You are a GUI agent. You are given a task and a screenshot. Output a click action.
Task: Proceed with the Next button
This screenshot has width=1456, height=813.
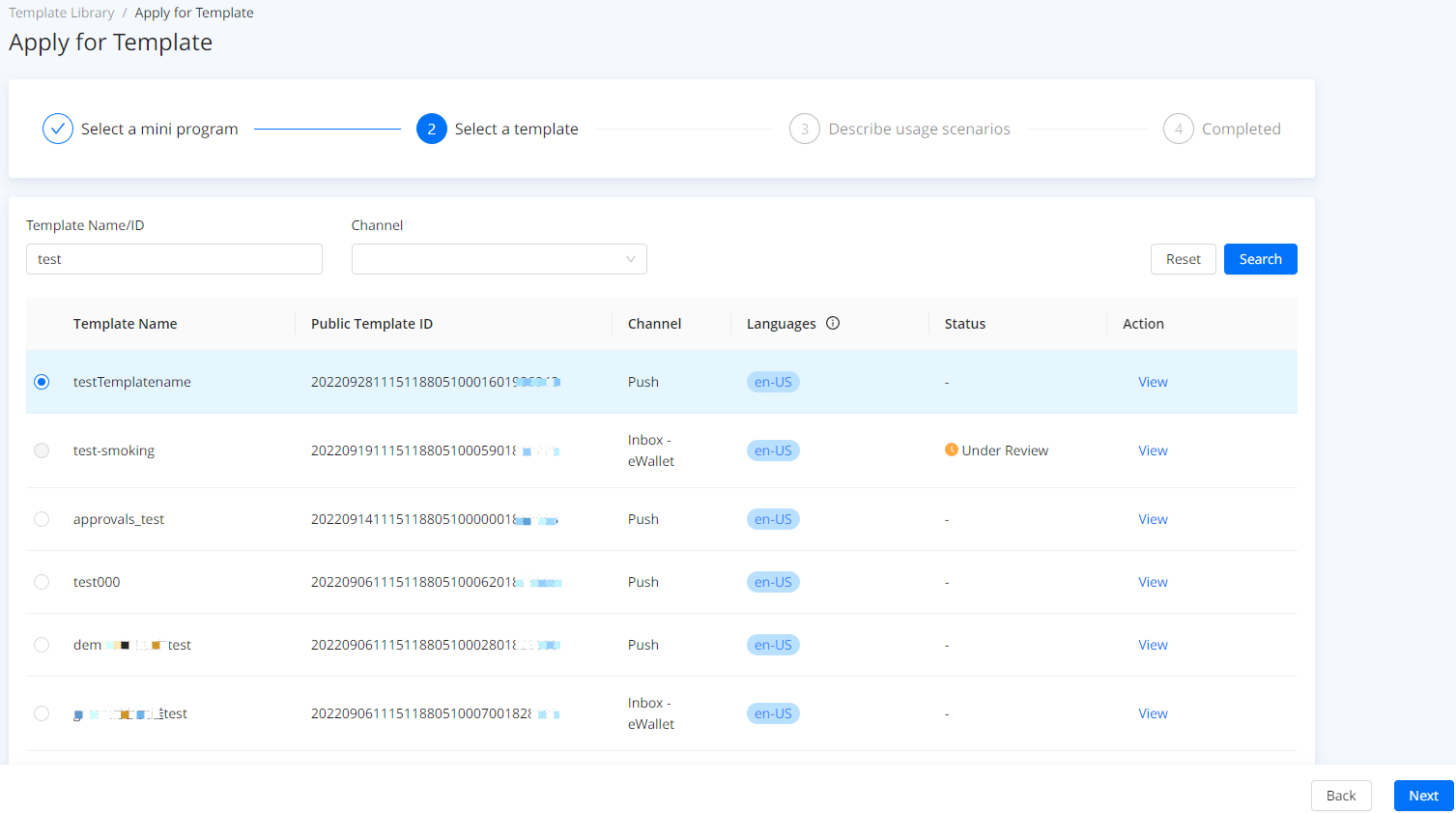(1423, 796)
